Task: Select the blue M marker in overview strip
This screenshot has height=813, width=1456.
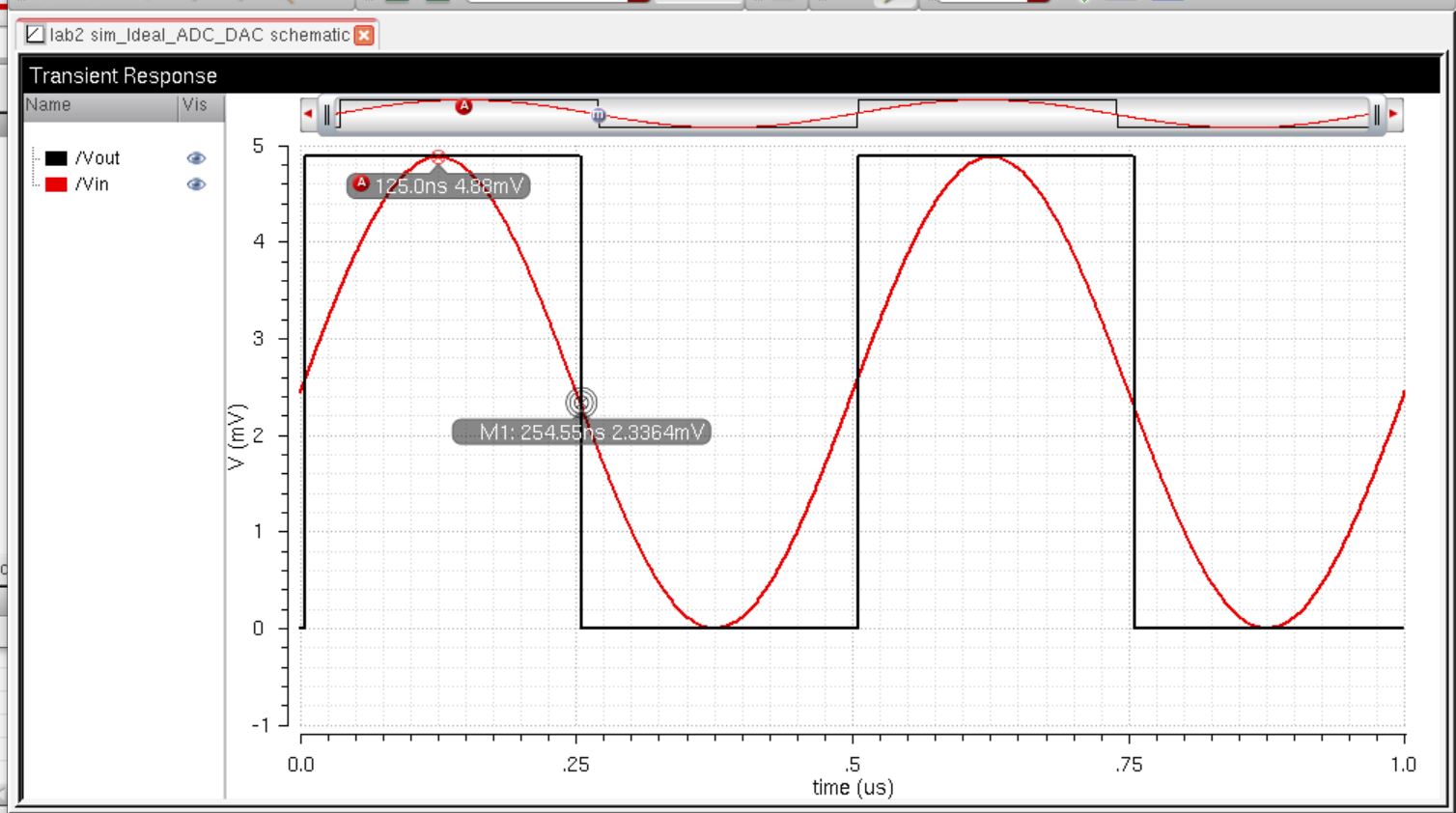Action: coord(599,115)
